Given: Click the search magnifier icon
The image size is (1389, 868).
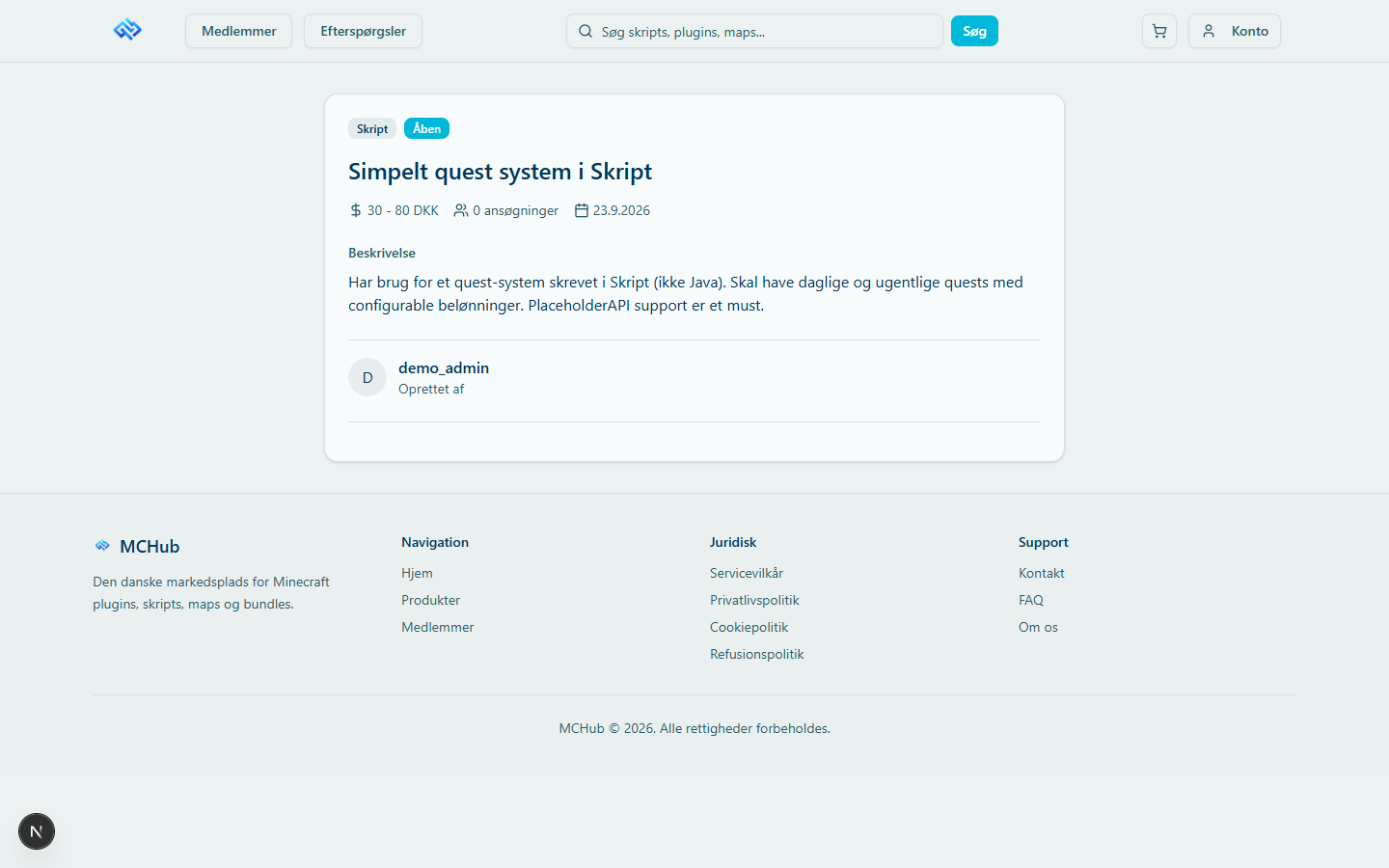Looking at the screenshot, I should [x=586, y=31].
